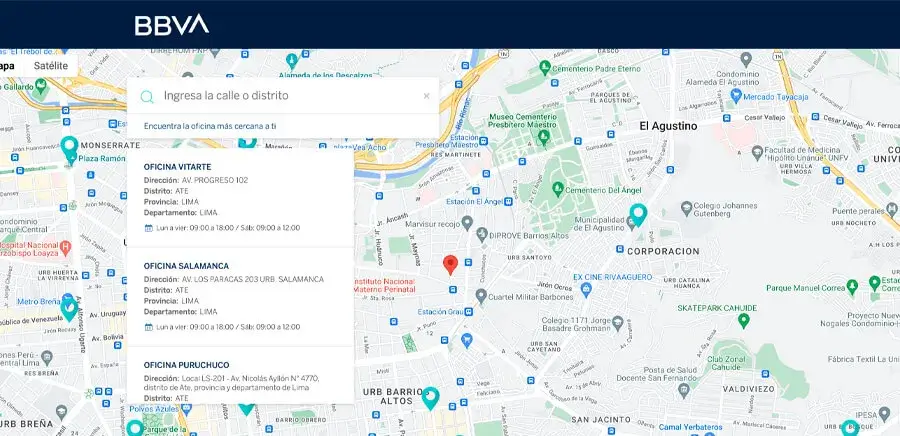The width and height of the screenshot is (900, 436).
Task: Click 'Encuentra la oficina más cercana a ti' link
Action: (x=210, y=126)
